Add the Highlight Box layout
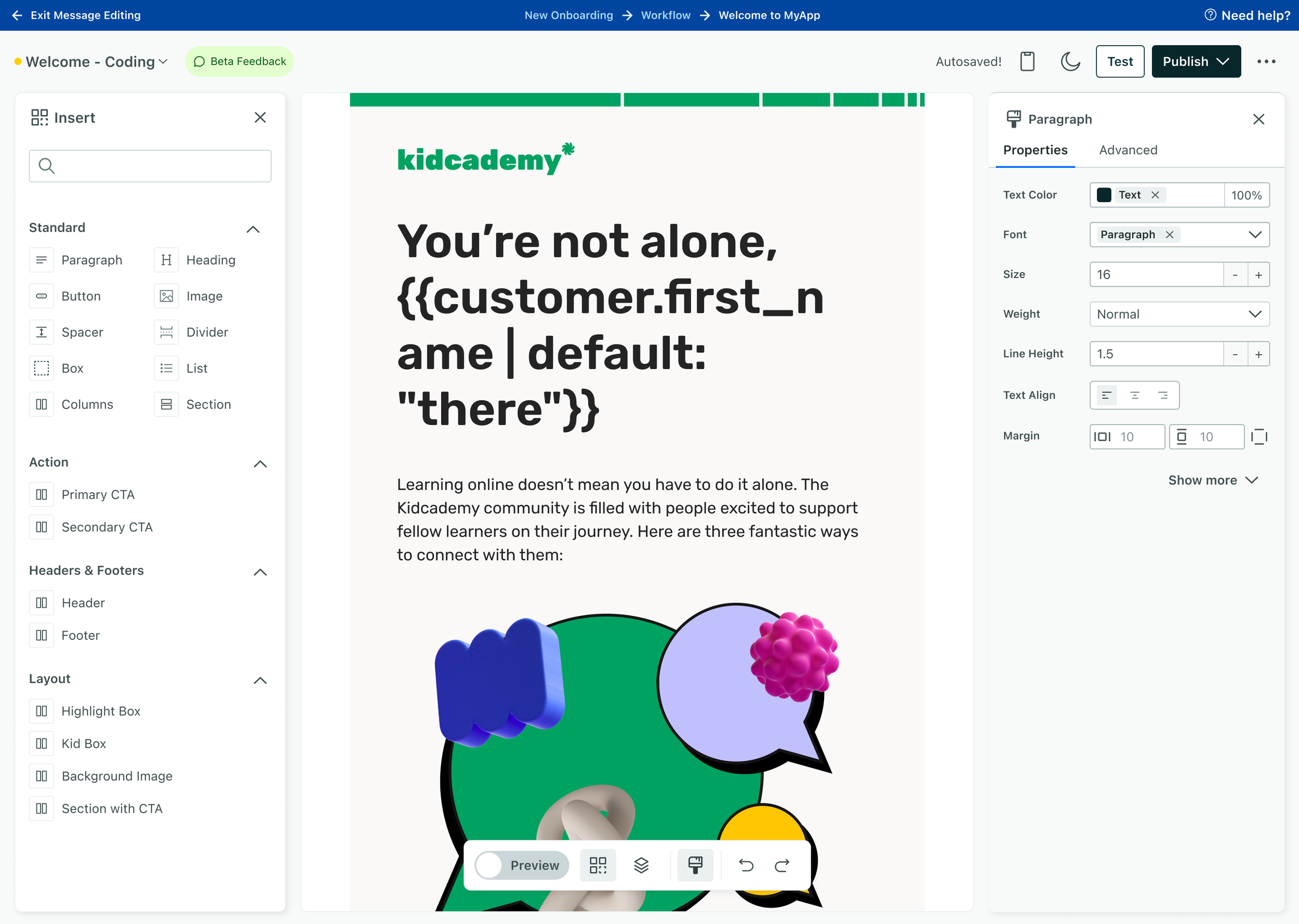1299x924 pixels. coord(85,710)
